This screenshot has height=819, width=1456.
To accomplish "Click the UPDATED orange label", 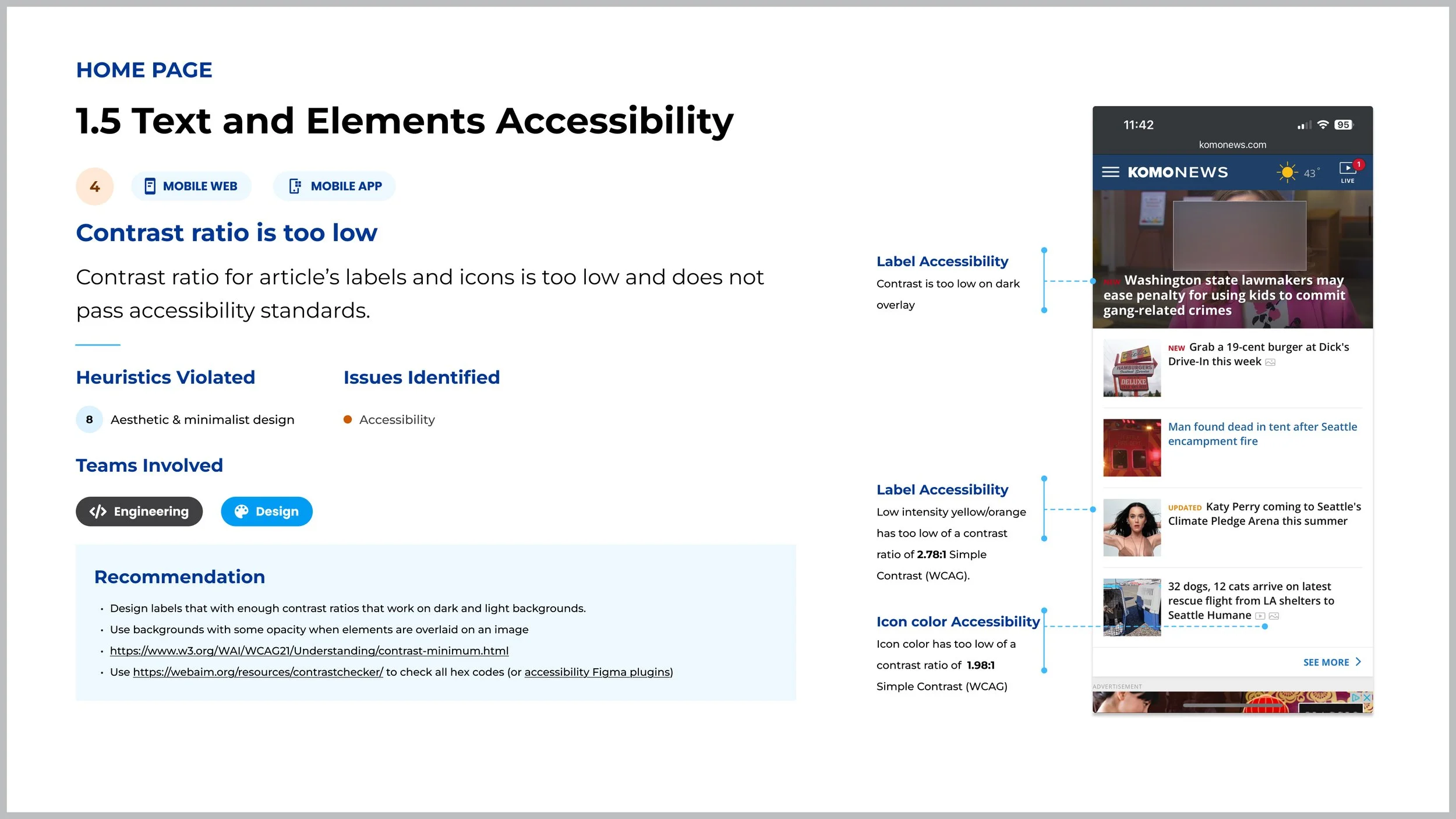I will coord(1185,508).
